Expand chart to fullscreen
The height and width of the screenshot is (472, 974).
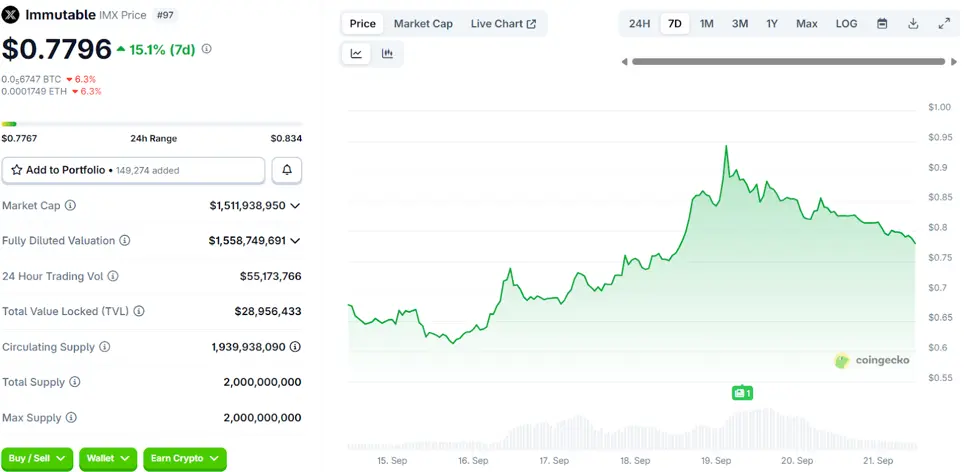coord(944,24)
